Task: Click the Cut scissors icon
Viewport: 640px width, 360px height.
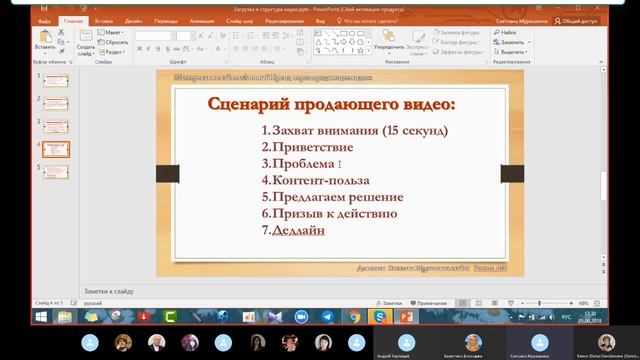Action: click(x=61, y=32)
